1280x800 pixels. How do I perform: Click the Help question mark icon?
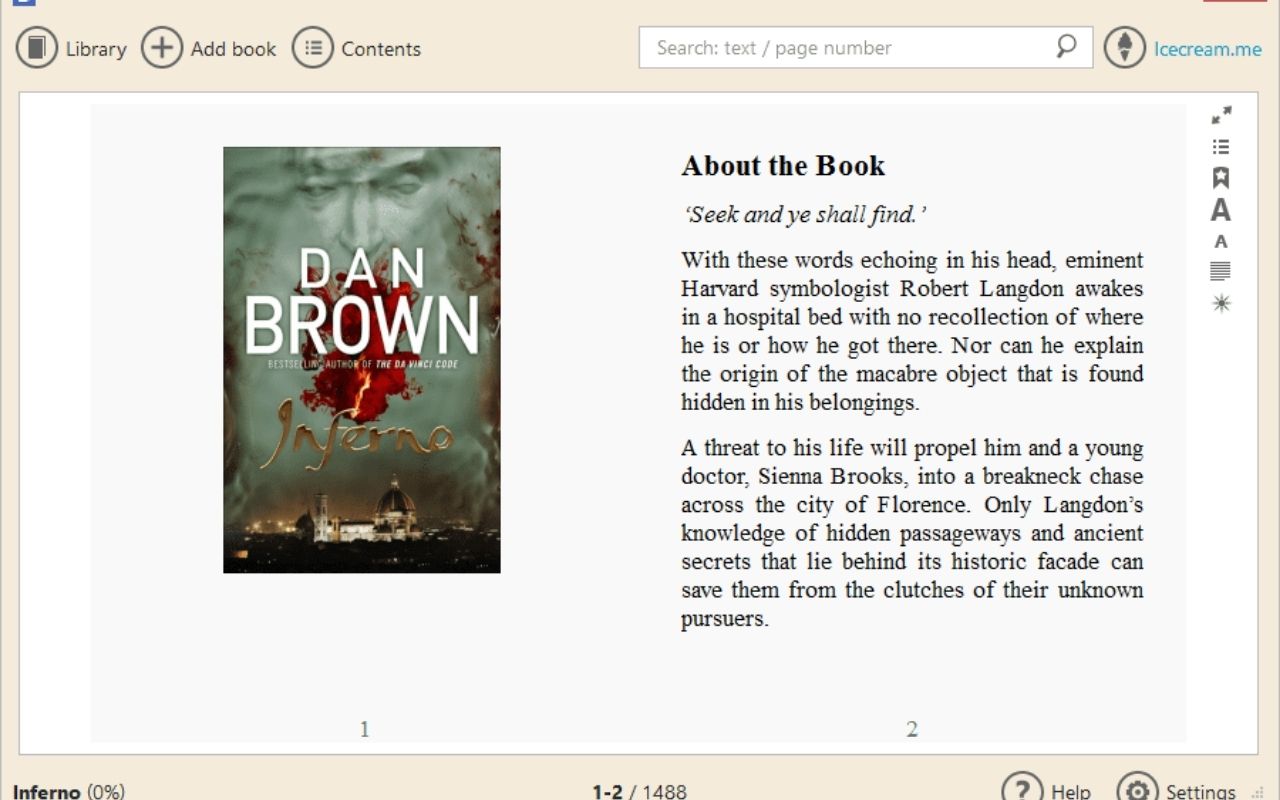(x=1022, y=790)
